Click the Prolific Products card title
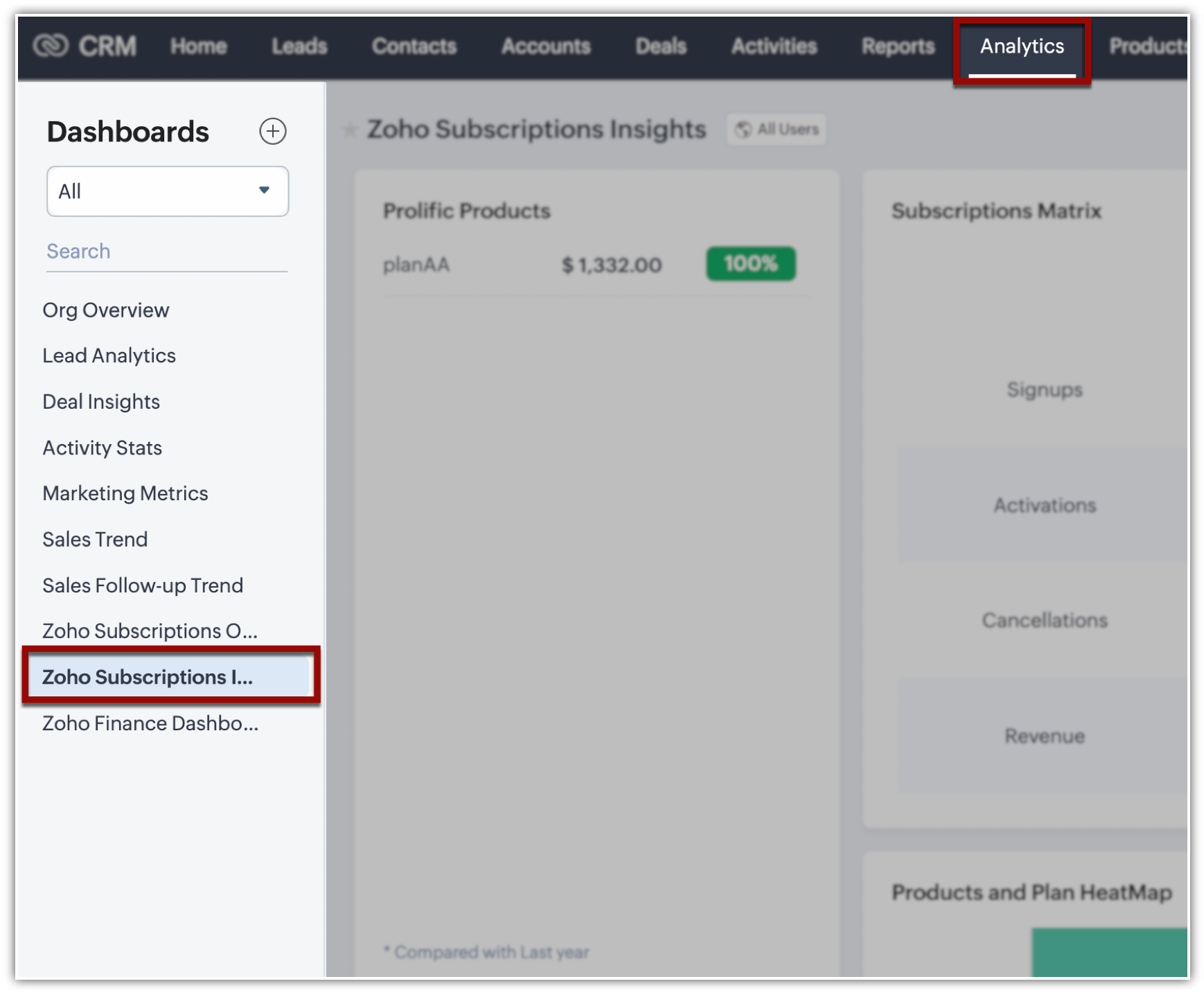Viewport: 1204px width, 995px height. tap(467, 211)
